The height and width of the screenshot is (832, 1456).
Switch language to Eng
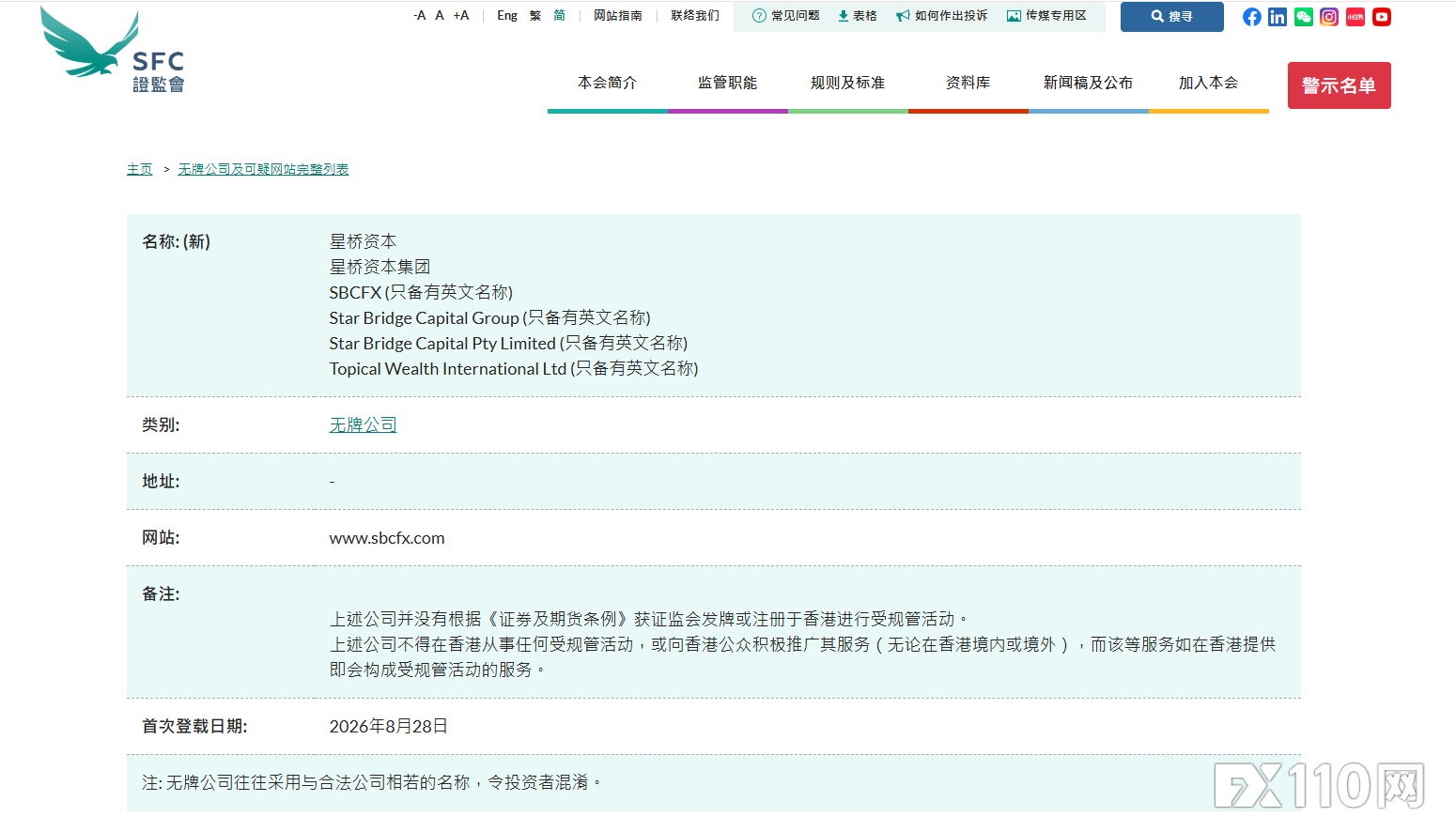[x=507, y=16]
